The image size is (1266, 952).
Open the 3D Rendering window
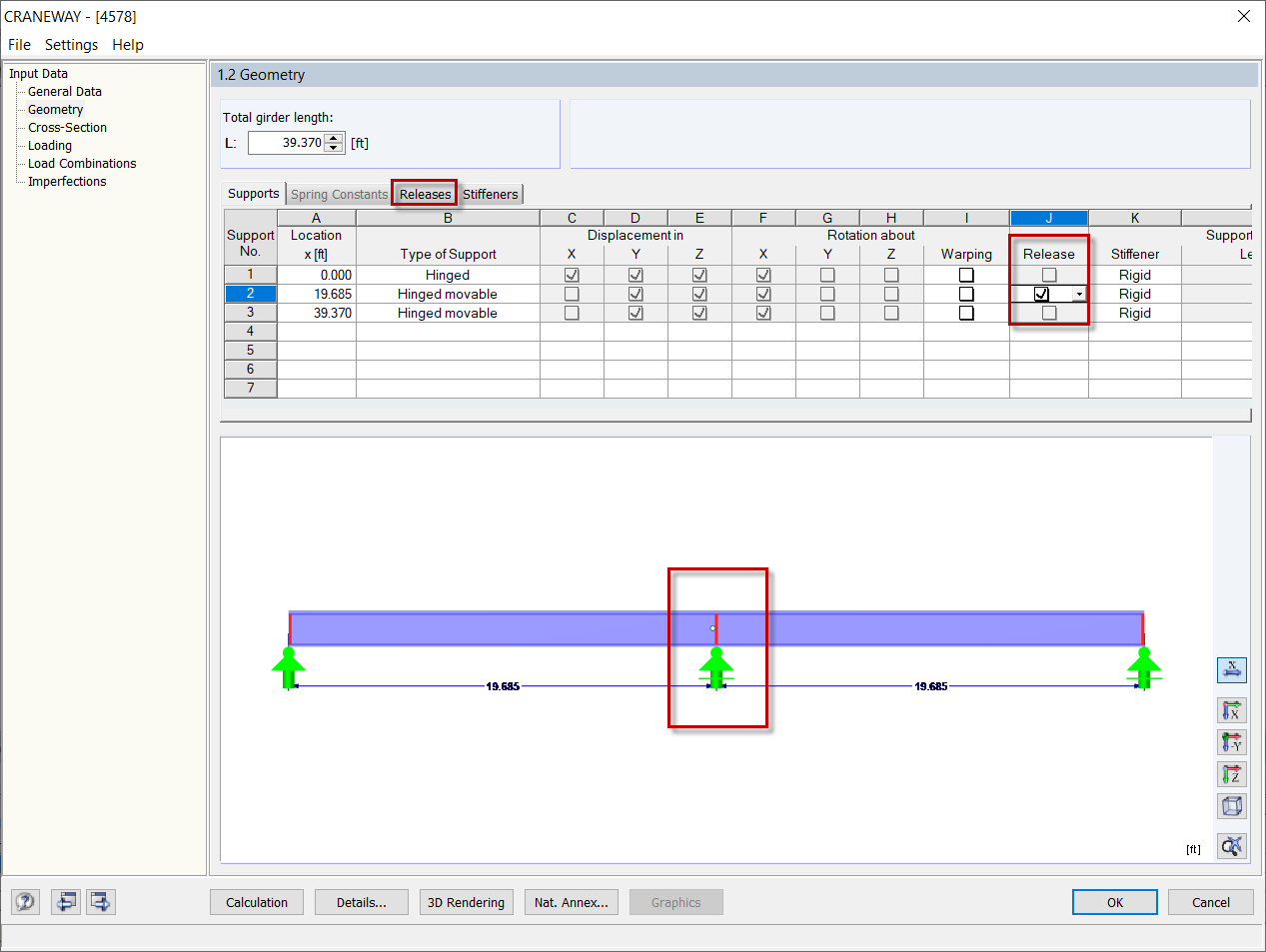tap(466, 901)
